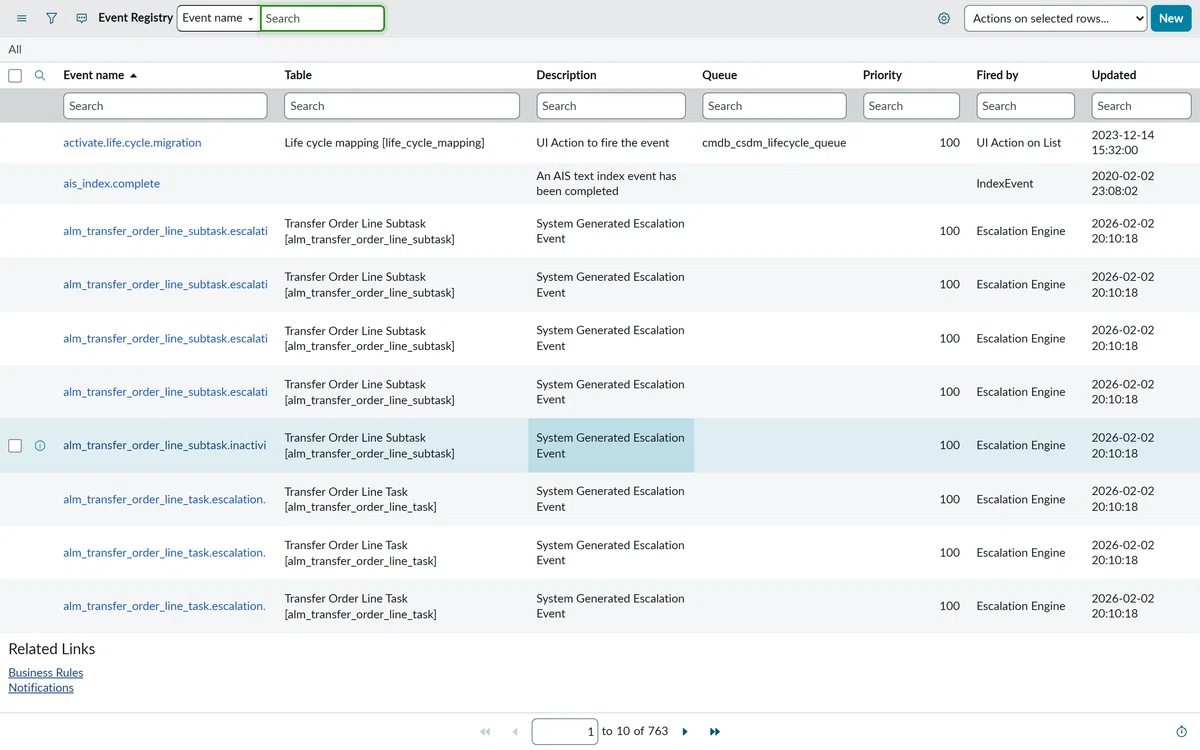
Task: Click the New button
Action: (1171, 18)
